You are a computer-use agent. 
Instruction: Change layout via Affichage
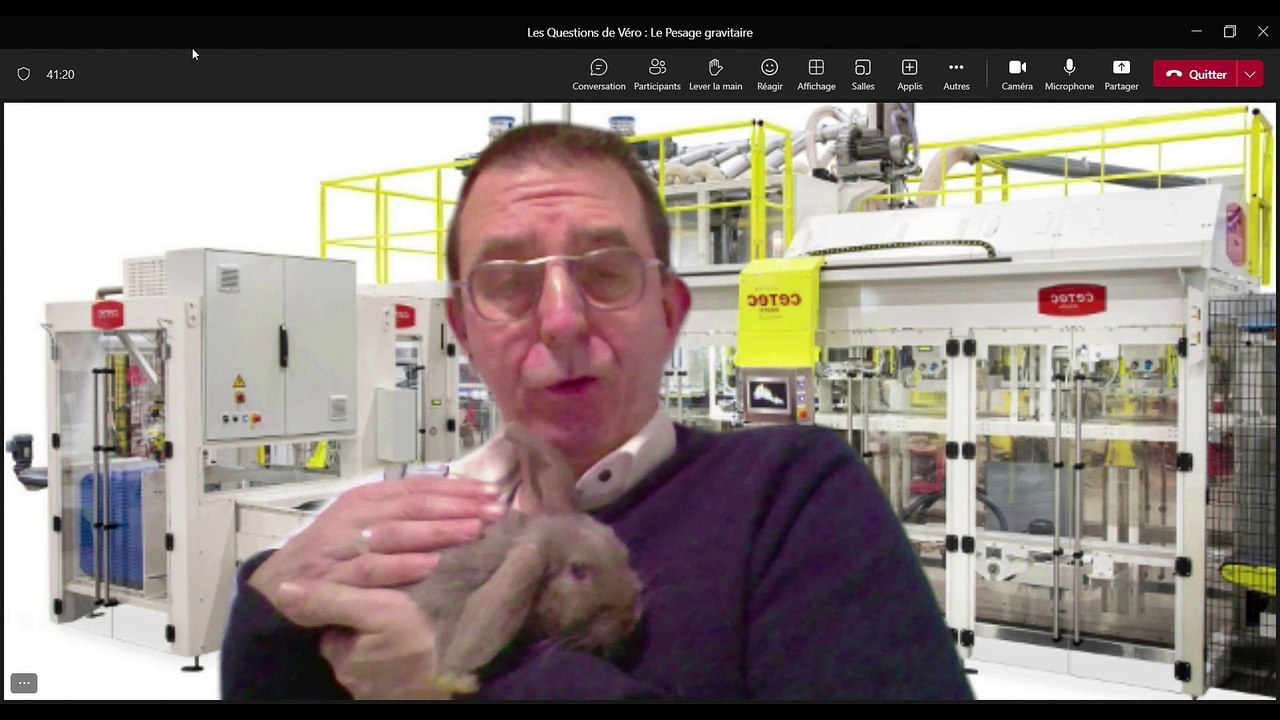[816, 74]
